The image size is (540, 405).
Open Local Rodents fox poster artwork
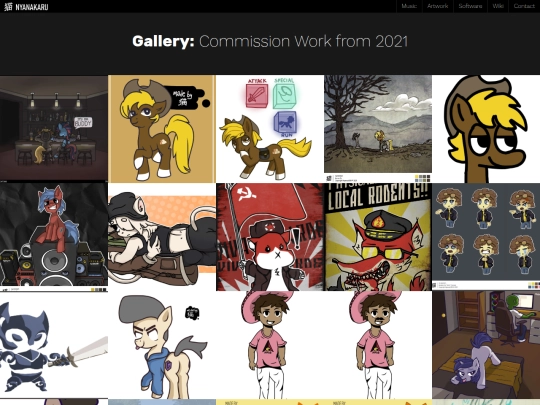378,237
